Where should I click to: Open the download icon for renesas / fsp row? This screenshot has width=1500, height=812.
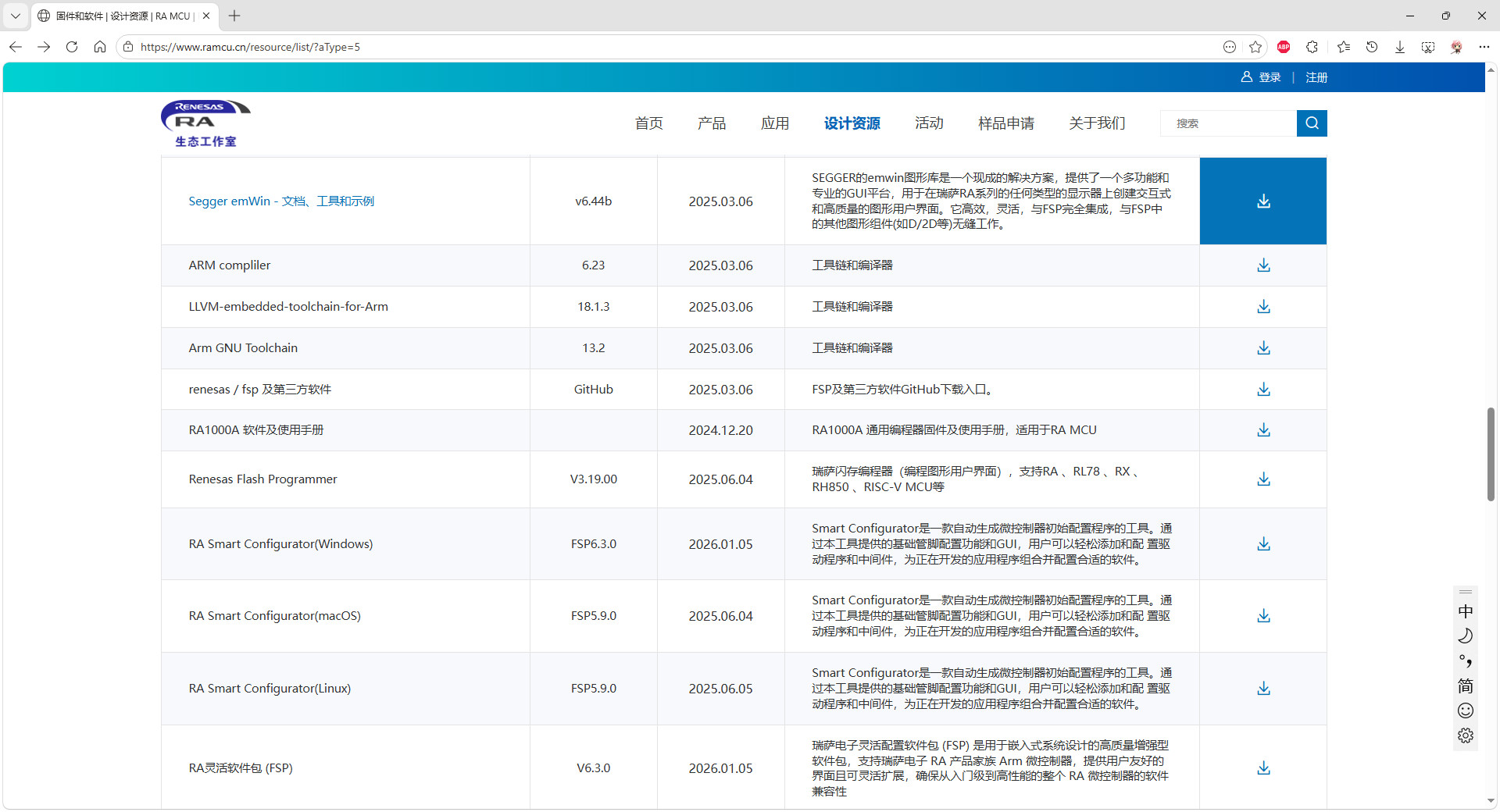coord(1263,390)
